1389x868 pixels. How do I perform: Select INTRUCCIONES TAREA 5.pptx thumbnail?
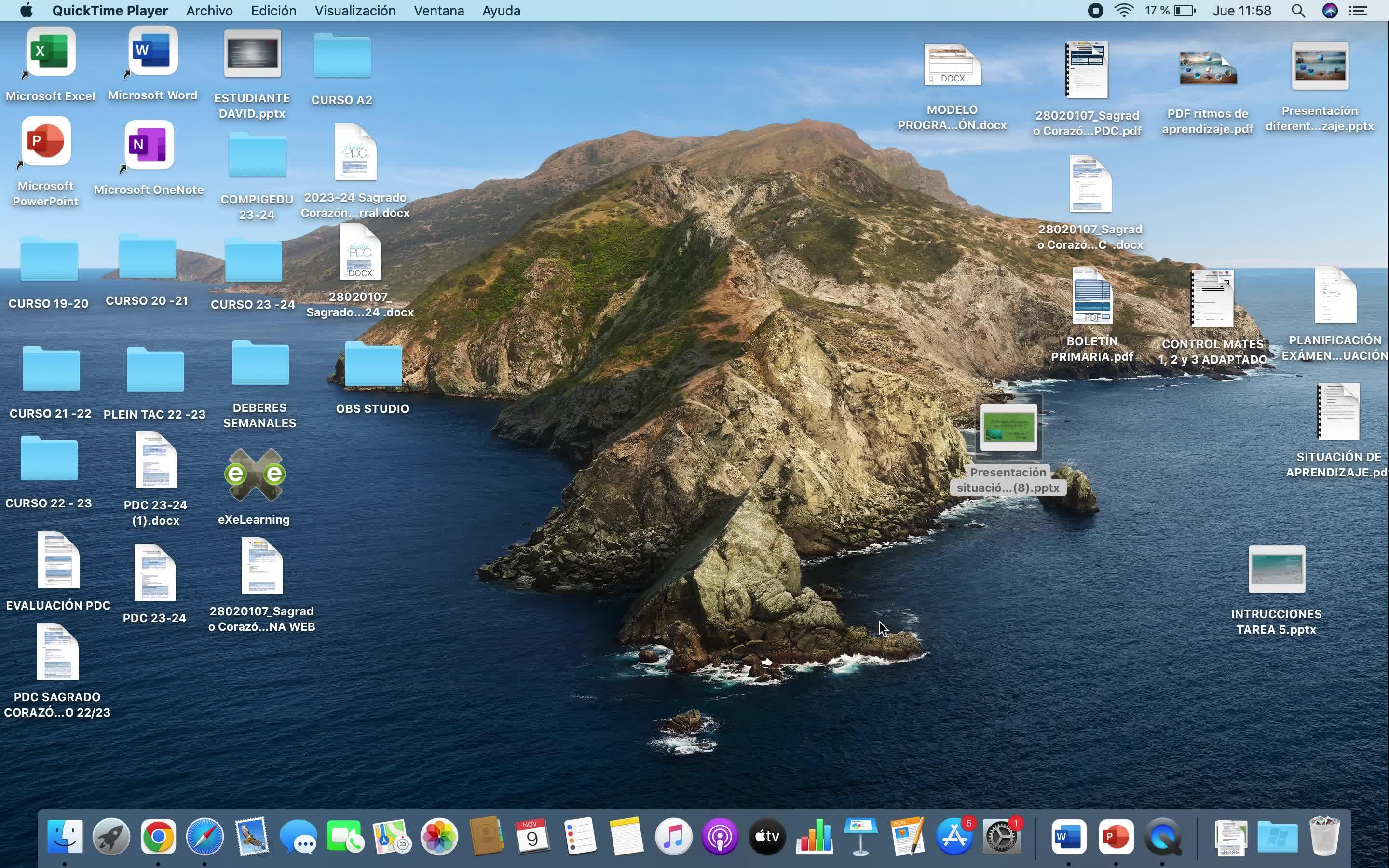pyautogui.click(x=1277, y=570)
